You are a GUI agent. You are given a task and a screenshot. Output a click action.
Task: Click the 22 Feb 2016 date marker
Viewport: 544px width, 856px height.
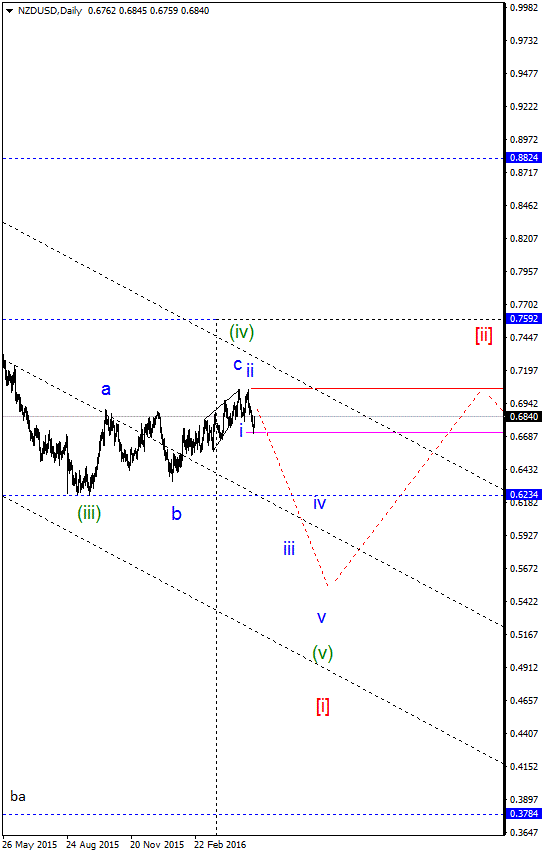pos(220,845)
